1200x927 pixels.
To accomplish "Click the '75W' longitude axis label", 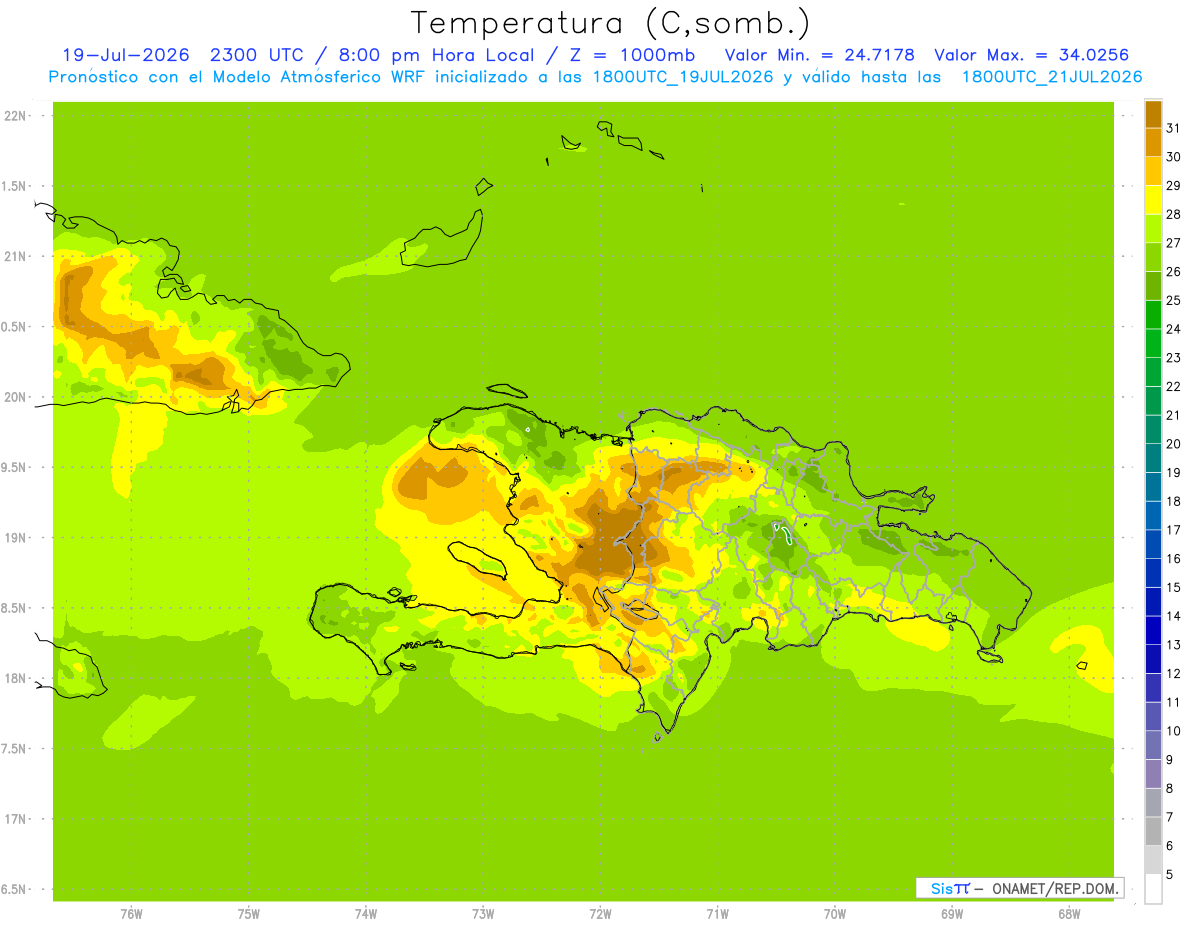I will tap(248, 914).
